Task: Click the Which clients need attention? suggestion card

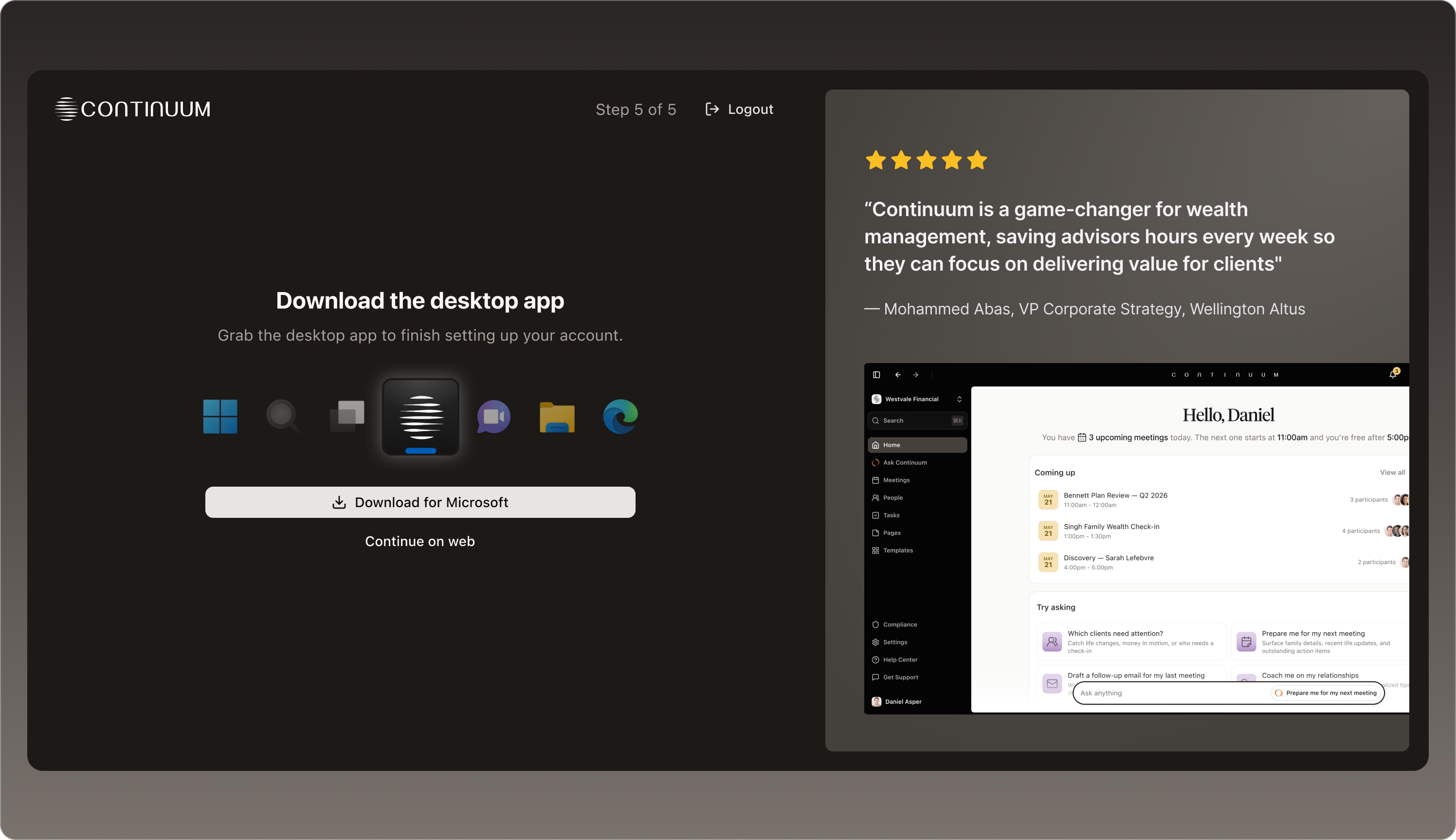Action: (1131, 641)
